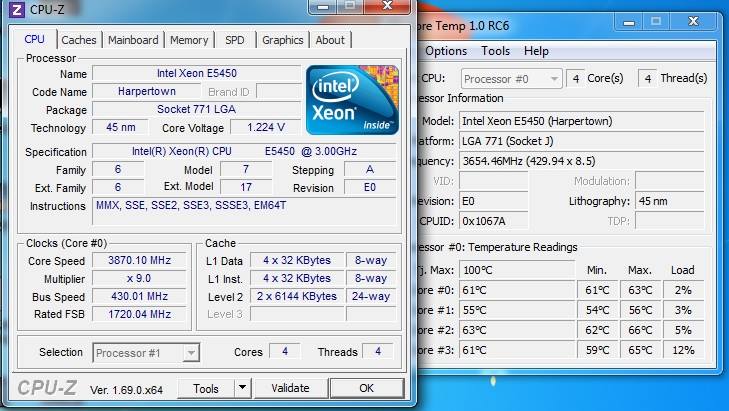
Task: Close the Core Temp window
Action: [693, 21]
